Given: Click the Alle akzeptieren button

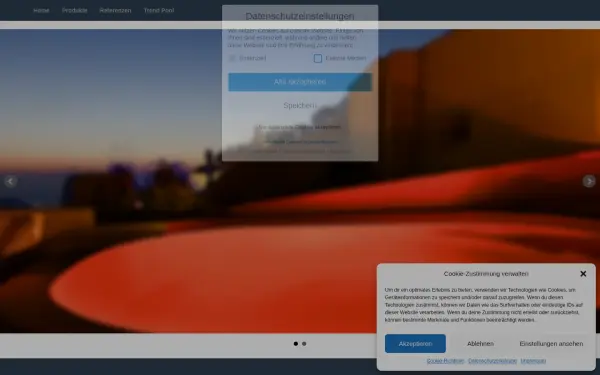Looking at the screenshot, I should (300, 82).
